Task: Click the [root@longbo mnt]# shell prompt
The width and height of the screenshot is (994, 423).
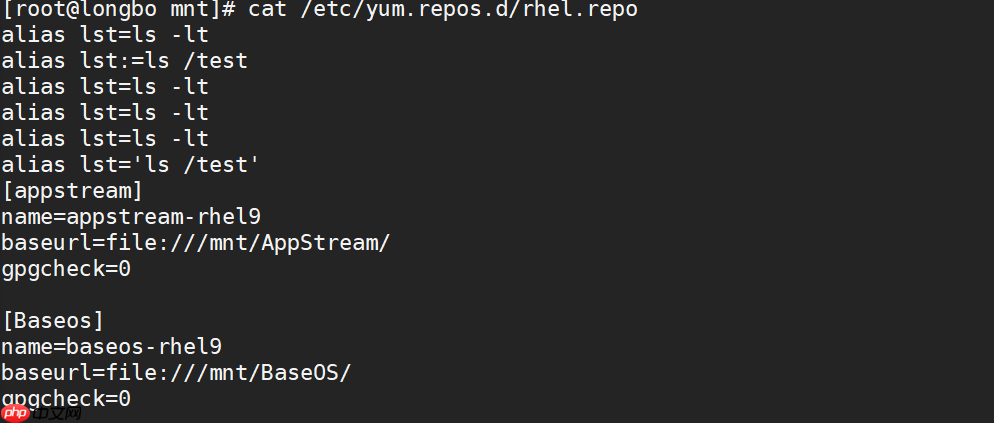Action: tap(119, 10)
